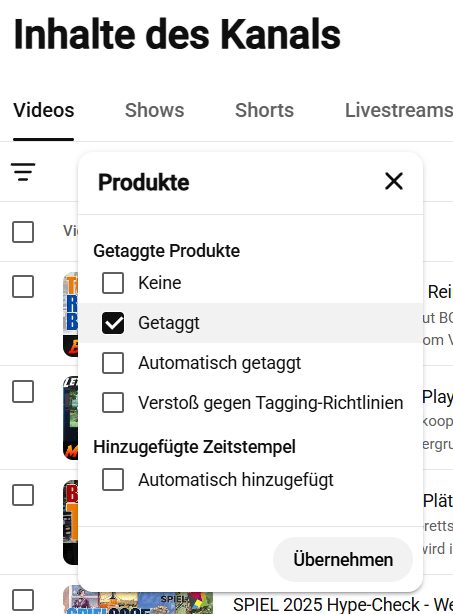
Task: Switch to the Videos tab
Action: 43,110
